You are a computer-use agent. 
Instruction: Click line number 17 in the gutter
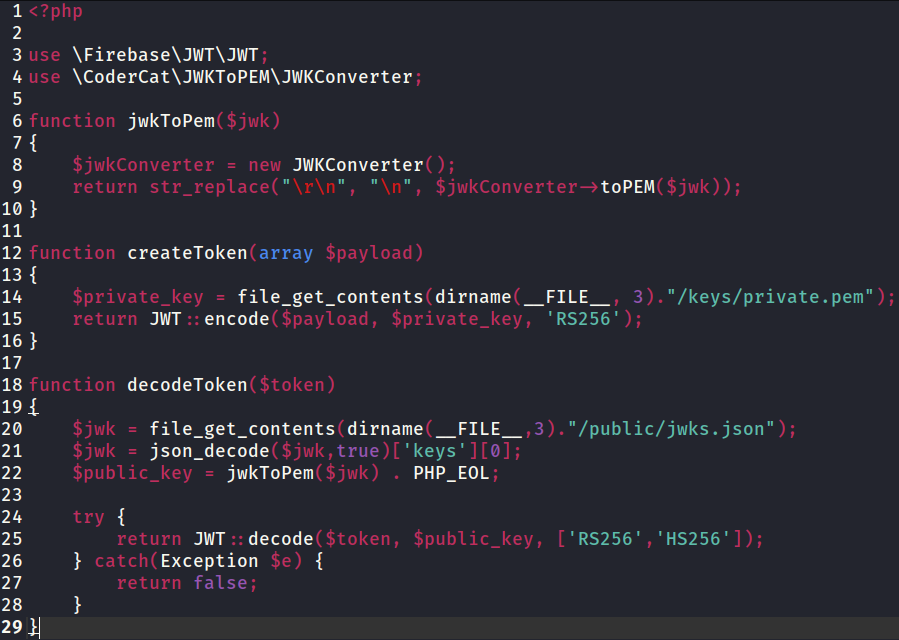[11, 363]
